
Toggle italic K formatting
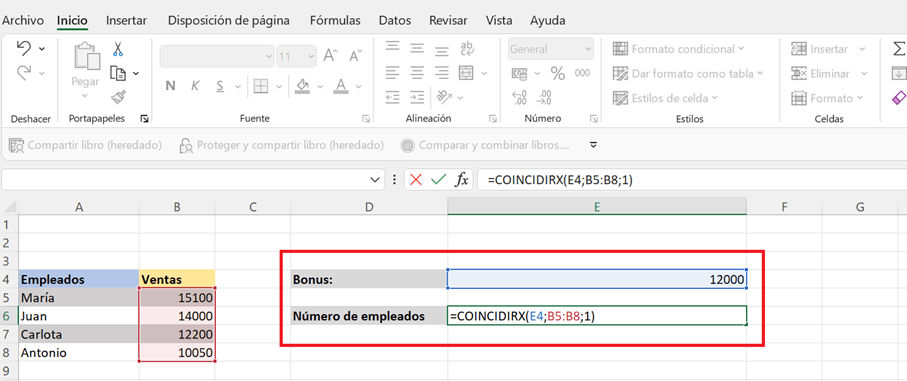(195, 86)
